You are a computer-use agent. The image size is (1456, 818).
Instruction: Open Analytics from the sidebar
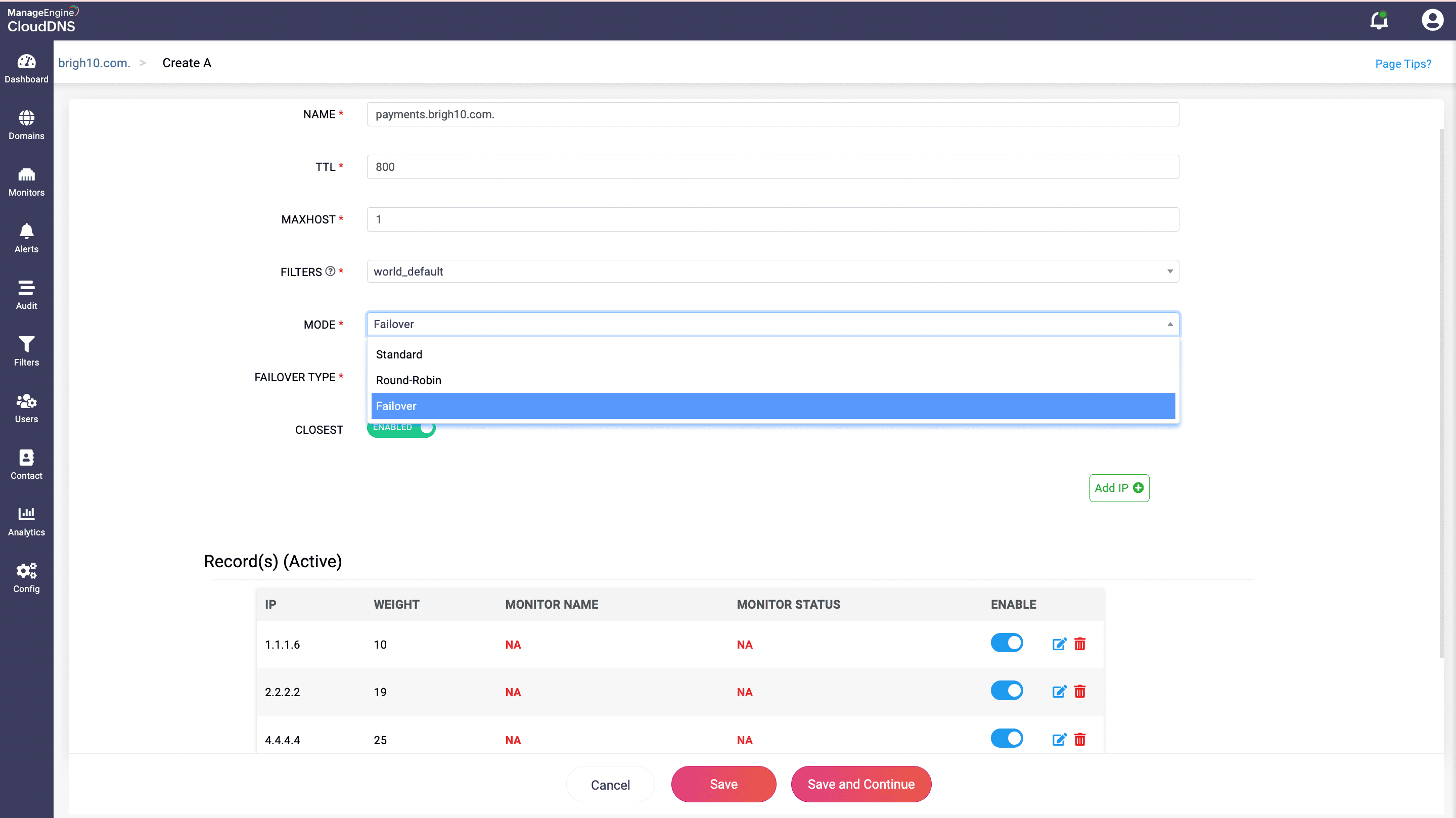coord(26,521)
